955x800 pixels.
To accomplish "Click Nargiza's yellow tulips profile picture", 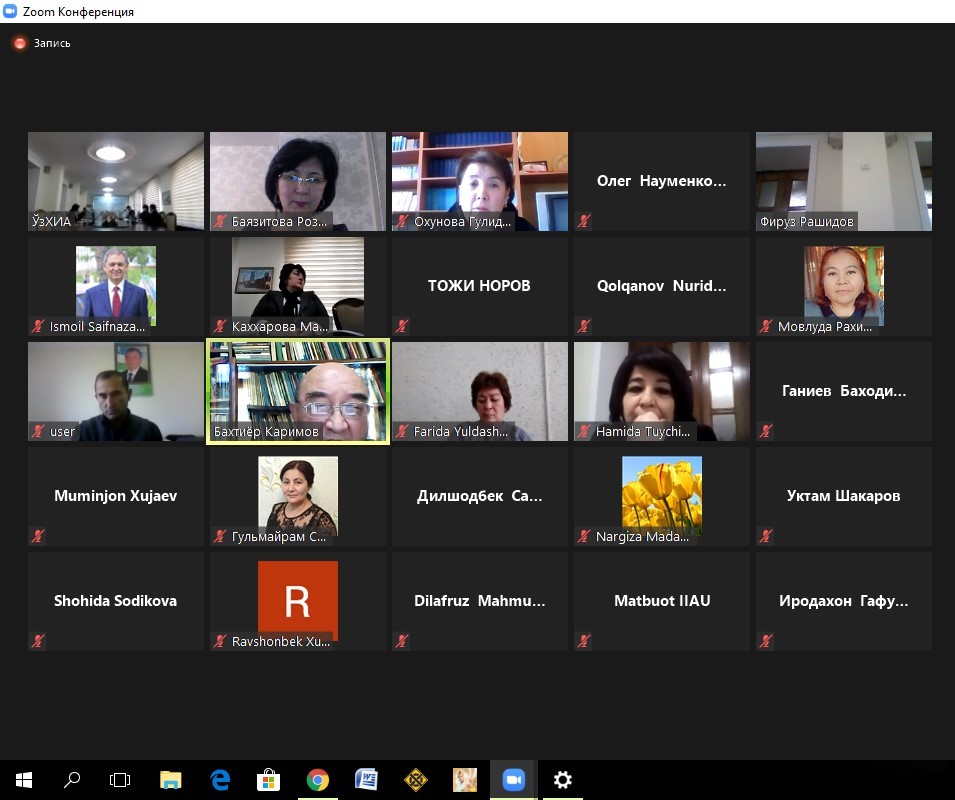I will coord(661,492).
